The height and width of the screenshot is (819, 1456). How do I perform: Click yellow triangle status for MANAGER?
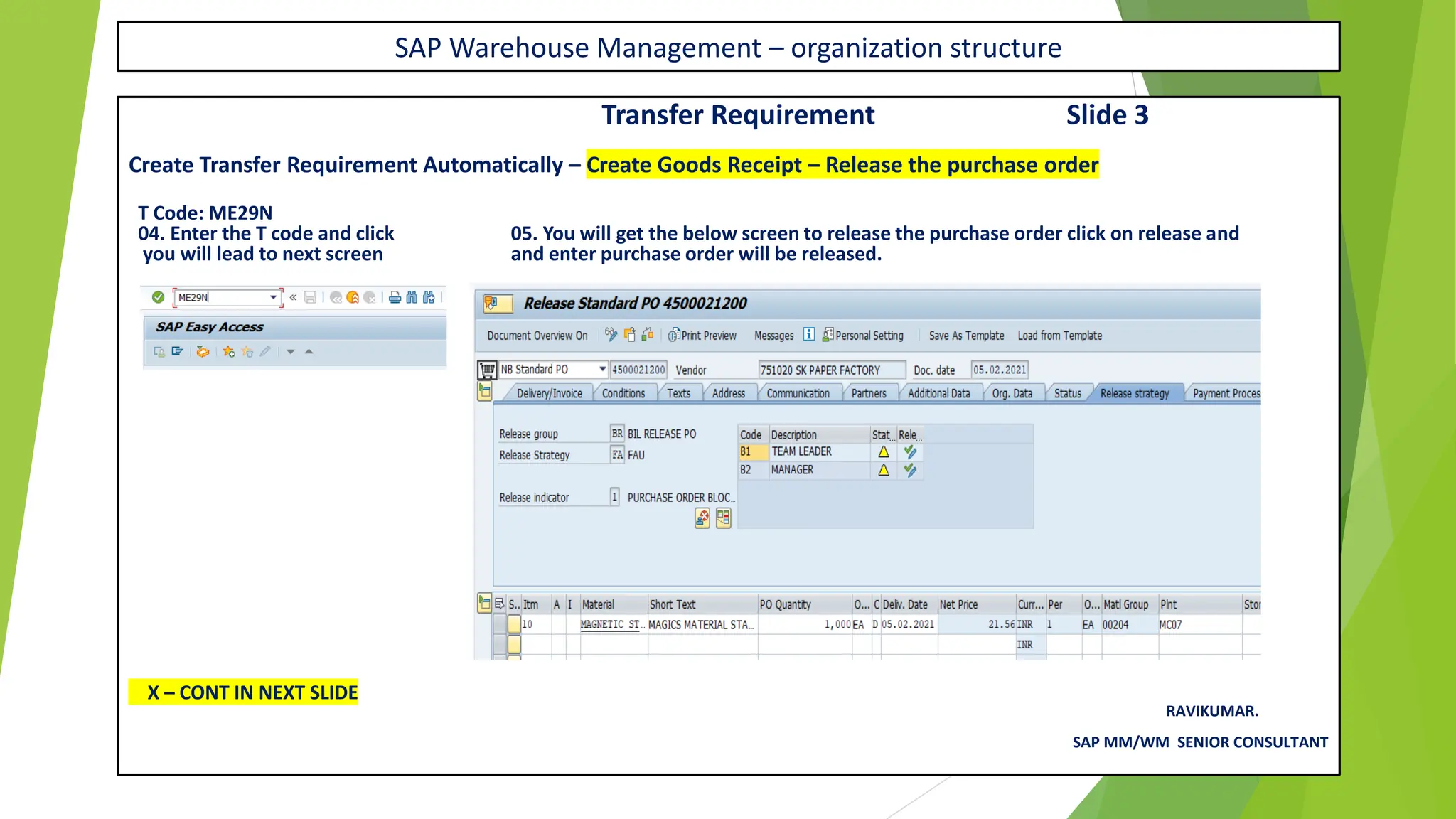[884, 470]
